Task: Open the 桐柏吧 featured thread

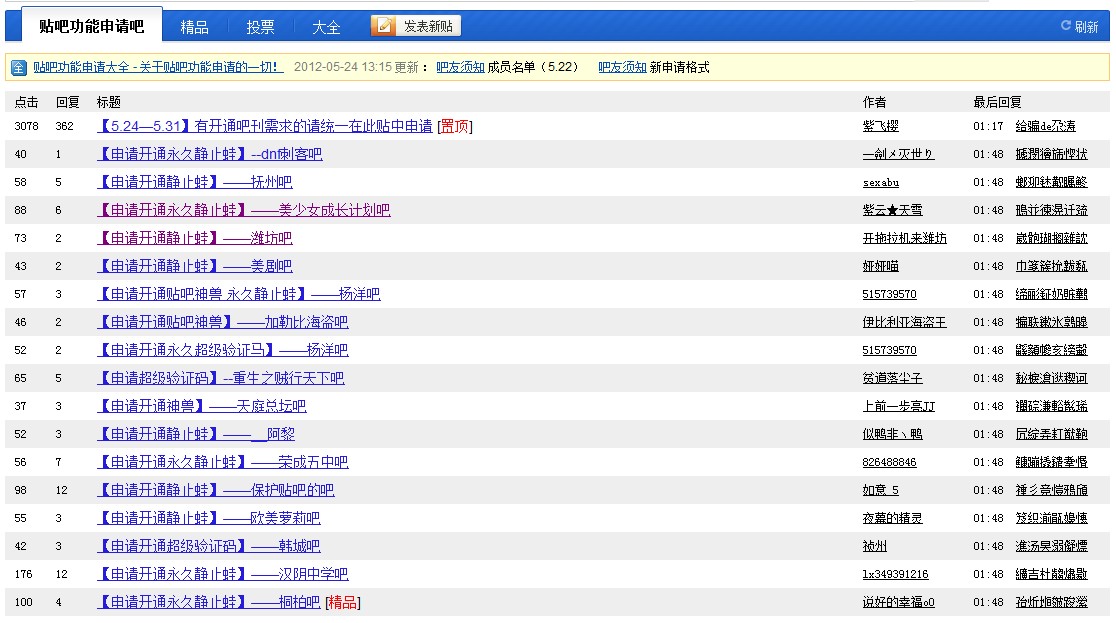Action: [209, 602]
